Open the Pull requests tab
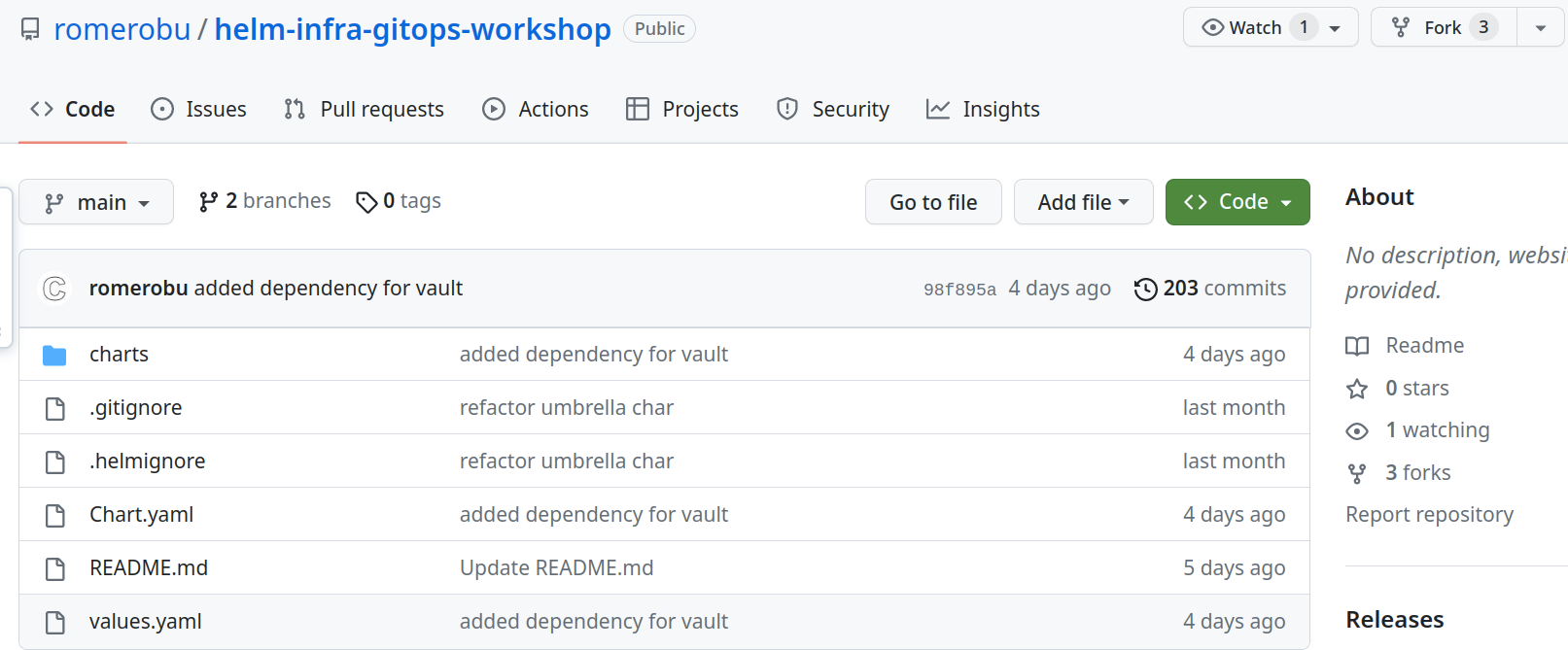 [x=365, y=109]
